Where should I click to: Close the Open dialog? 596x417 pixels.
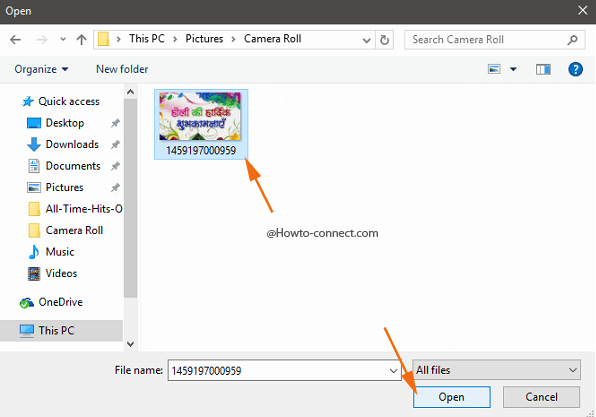[x=583, y=11]
